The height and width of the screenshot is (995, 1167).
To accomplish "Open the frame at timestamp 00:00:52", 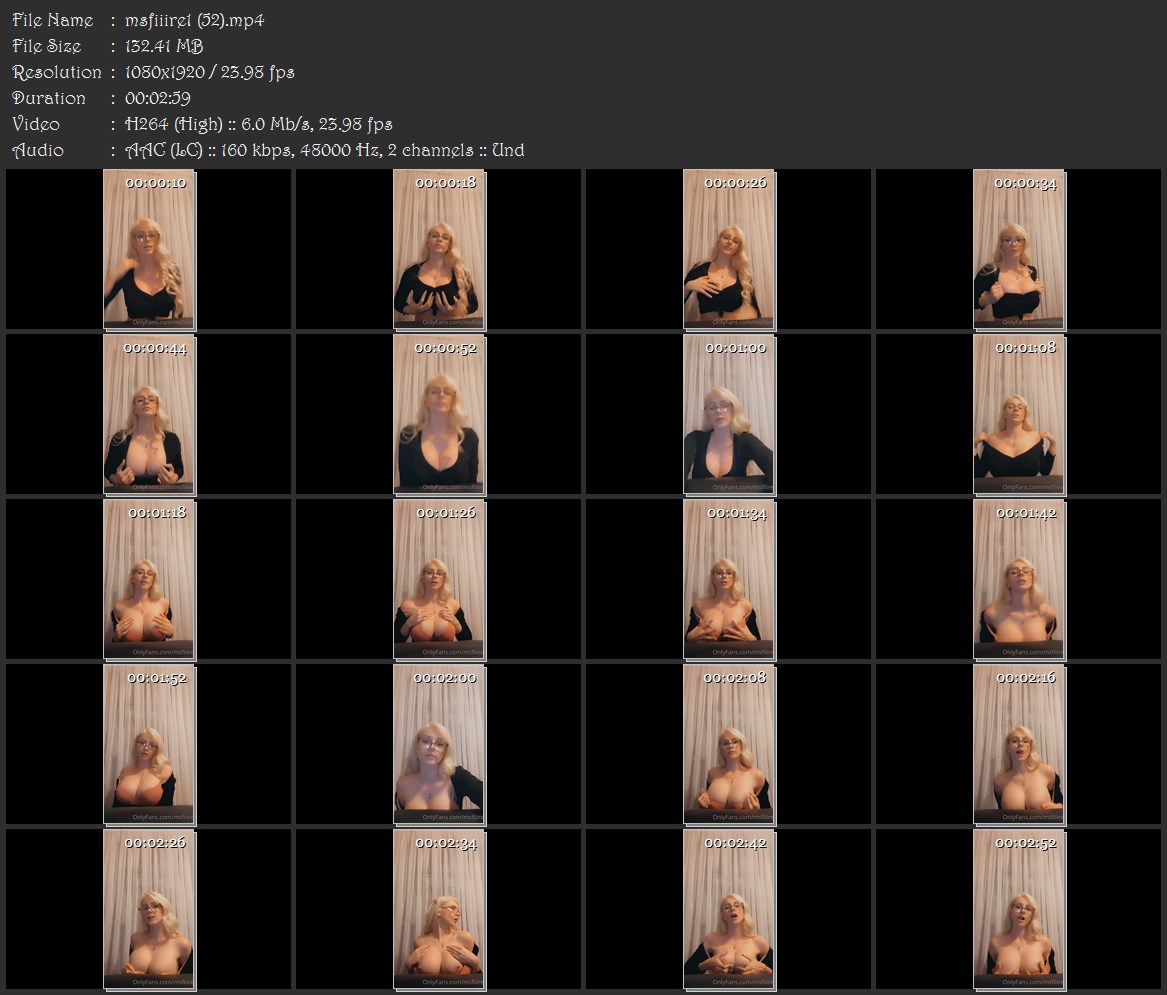I will (x=439, y=415).
